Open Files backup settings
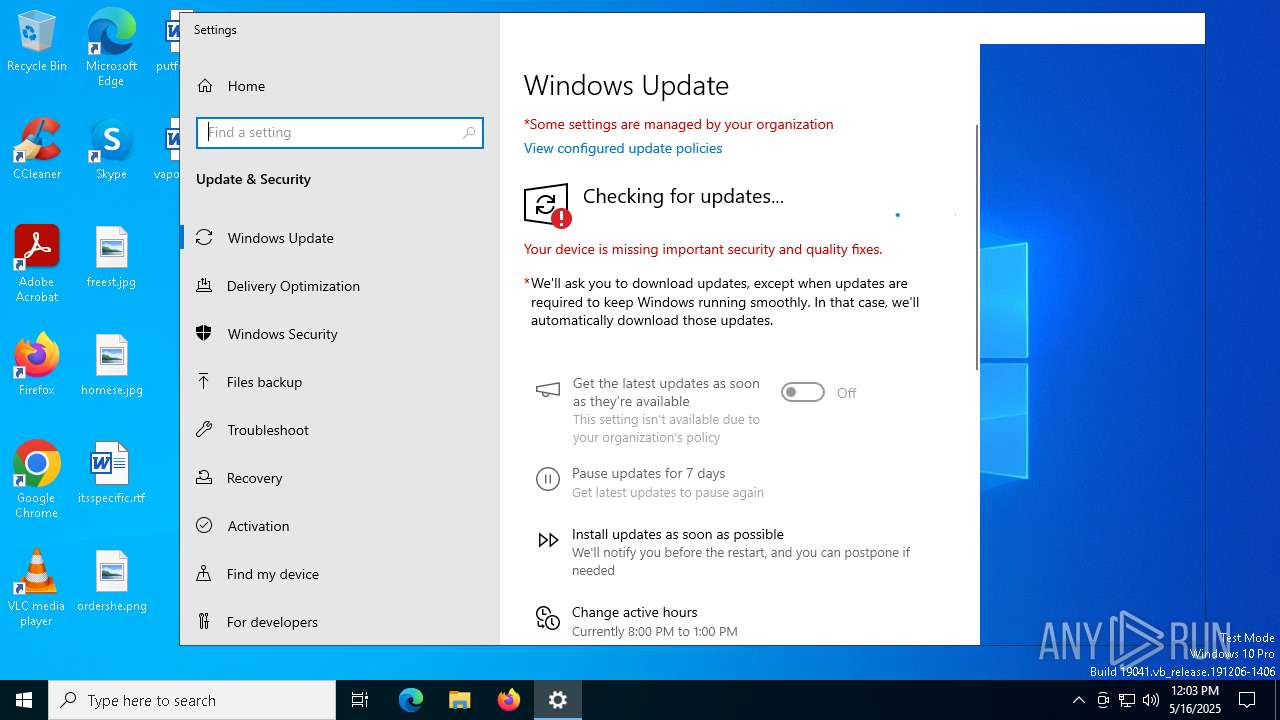The height and width of the screenshot is (720, 1280). point(340,382)
